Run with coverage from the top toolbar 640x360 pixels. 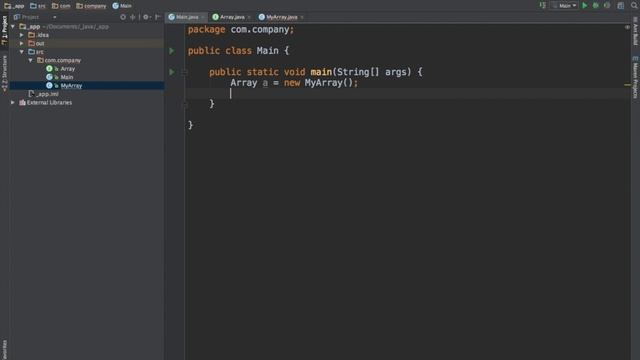pos(607,6)
